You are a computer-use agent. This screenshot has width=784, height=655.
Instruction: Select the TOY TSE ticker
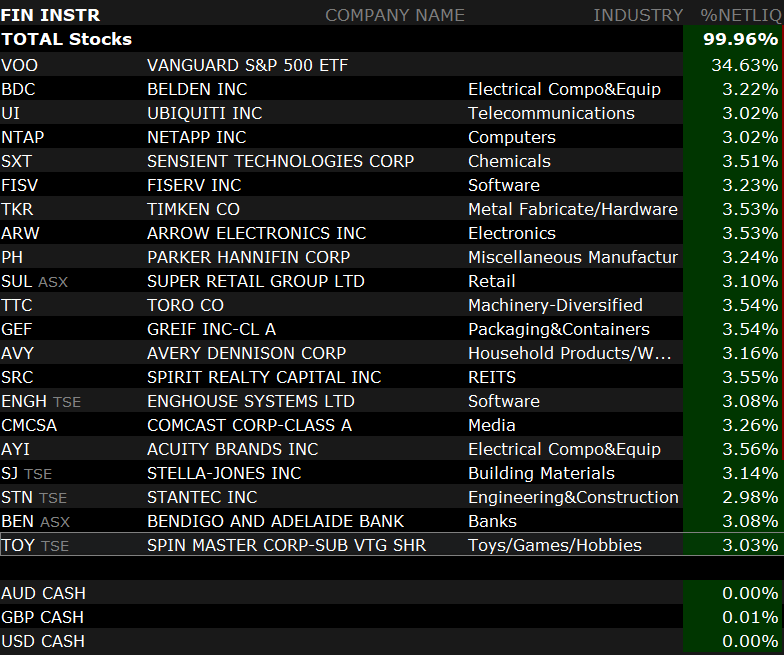(x=35, y=545)
